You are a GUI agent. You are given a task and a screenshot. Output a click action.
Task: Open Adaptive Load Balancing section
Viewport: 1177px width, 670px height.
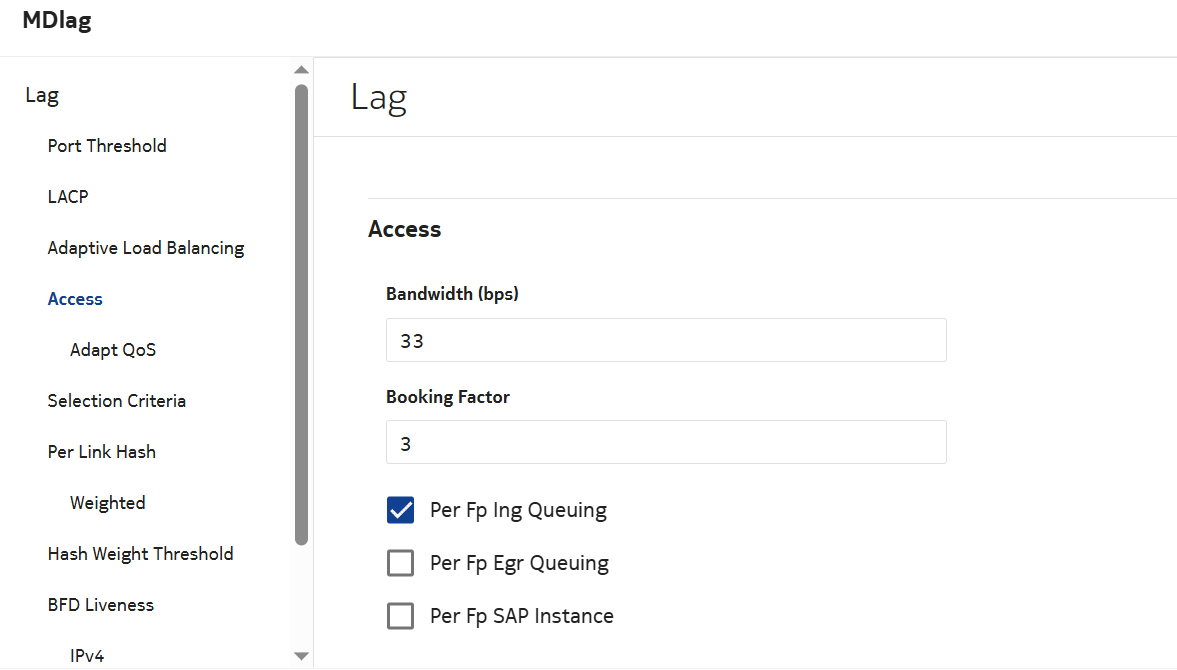(x=146, y=248)
